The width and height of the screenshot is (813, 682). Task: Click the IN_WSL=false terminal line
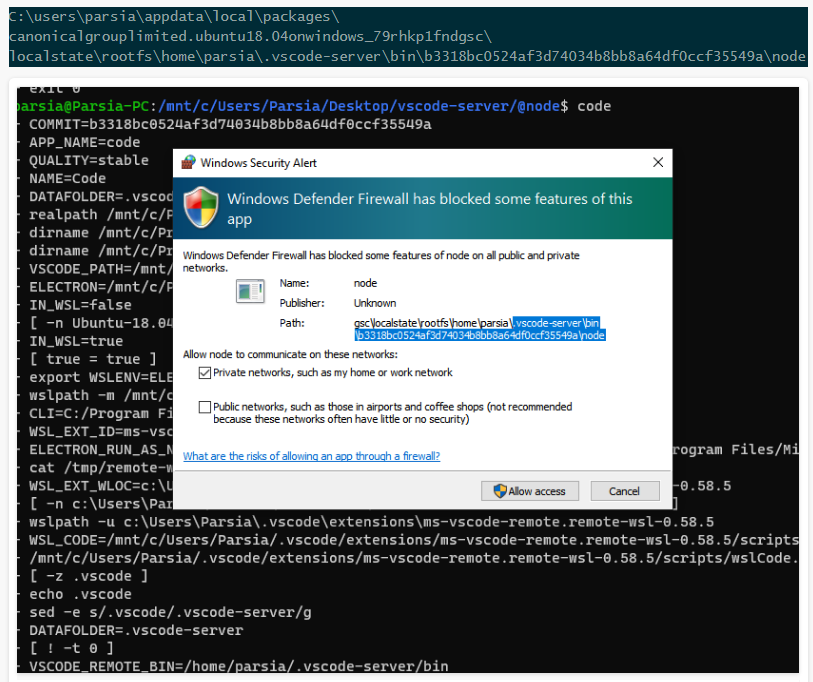click(80, 305)
